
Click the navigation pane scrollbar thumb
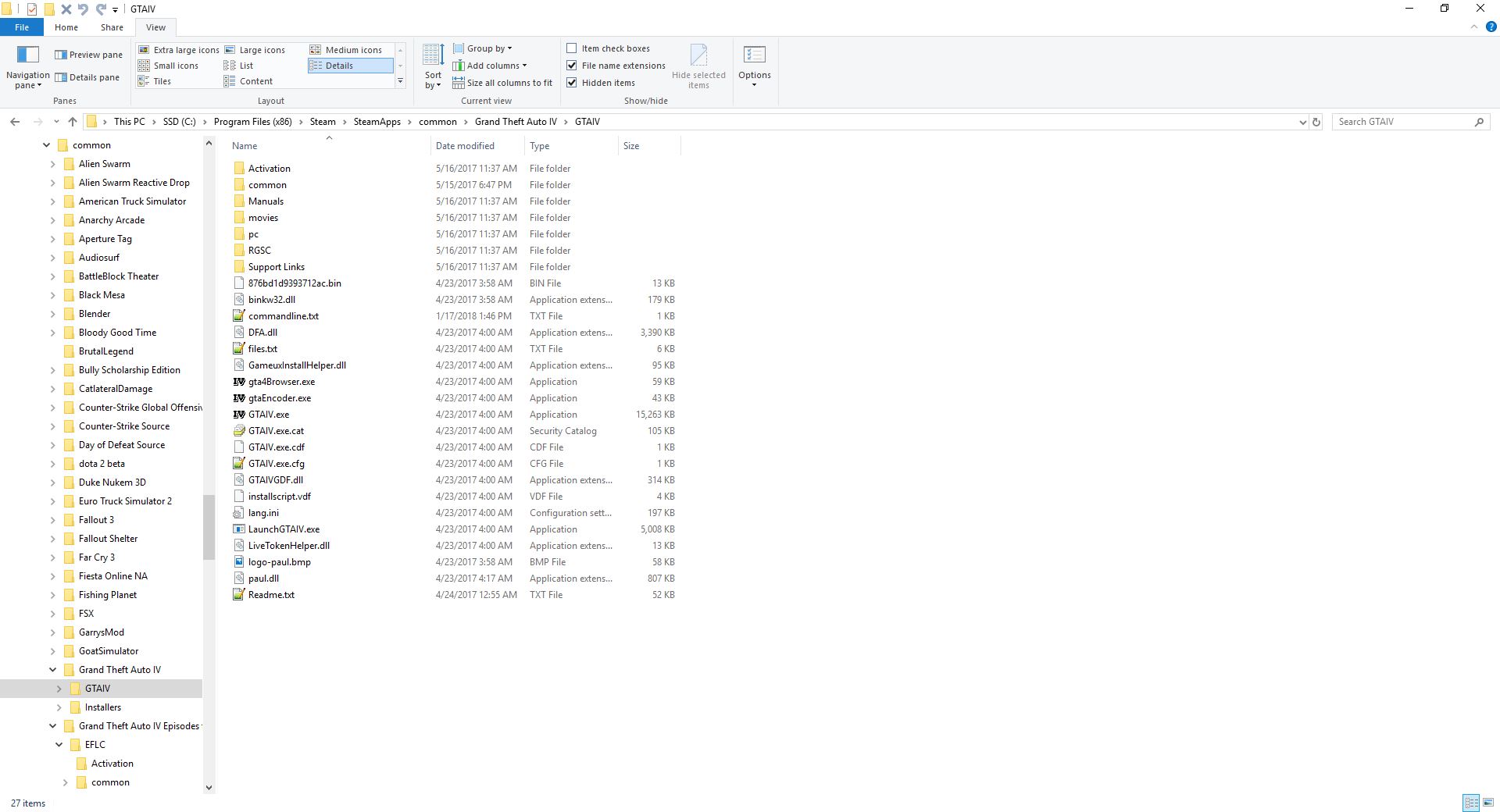click(209, 527)
